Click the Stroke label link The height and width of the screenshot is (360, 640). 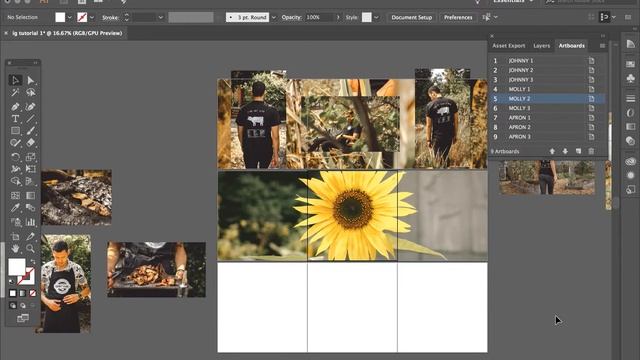point(110,18)
